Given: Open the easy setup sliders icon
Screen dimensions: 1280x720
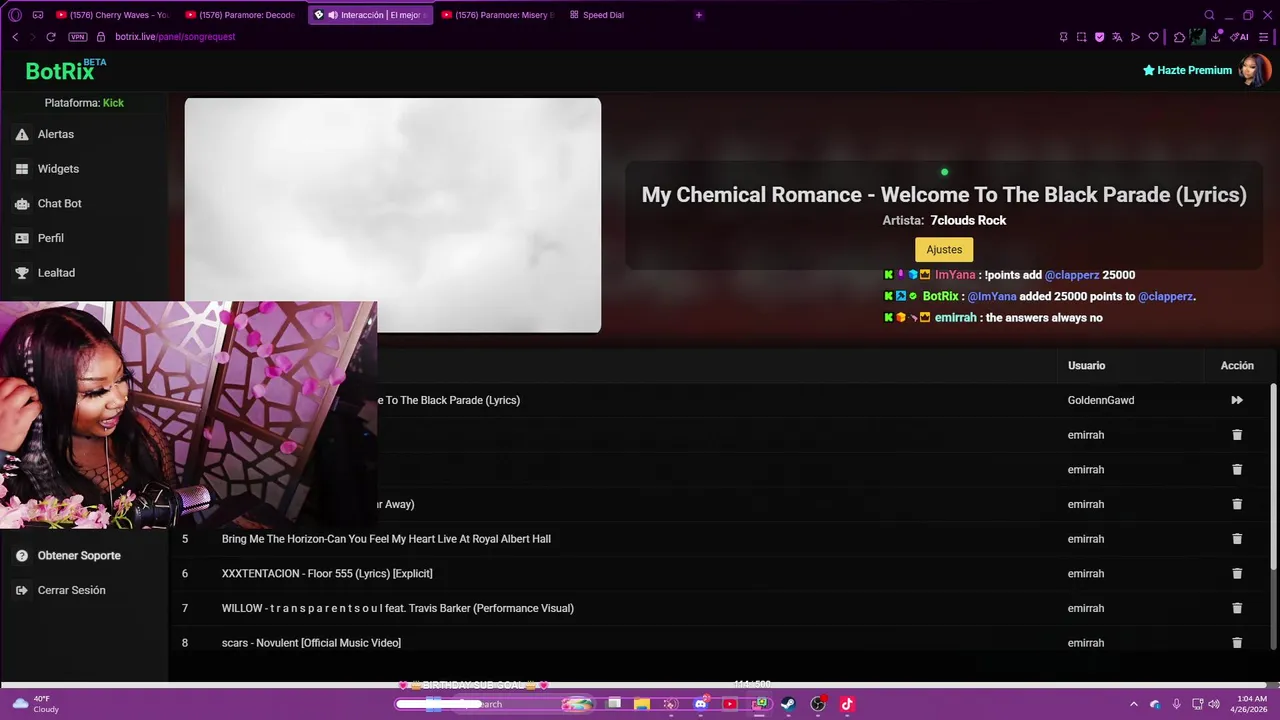Looking at the screenshot, I should 1264,37.
